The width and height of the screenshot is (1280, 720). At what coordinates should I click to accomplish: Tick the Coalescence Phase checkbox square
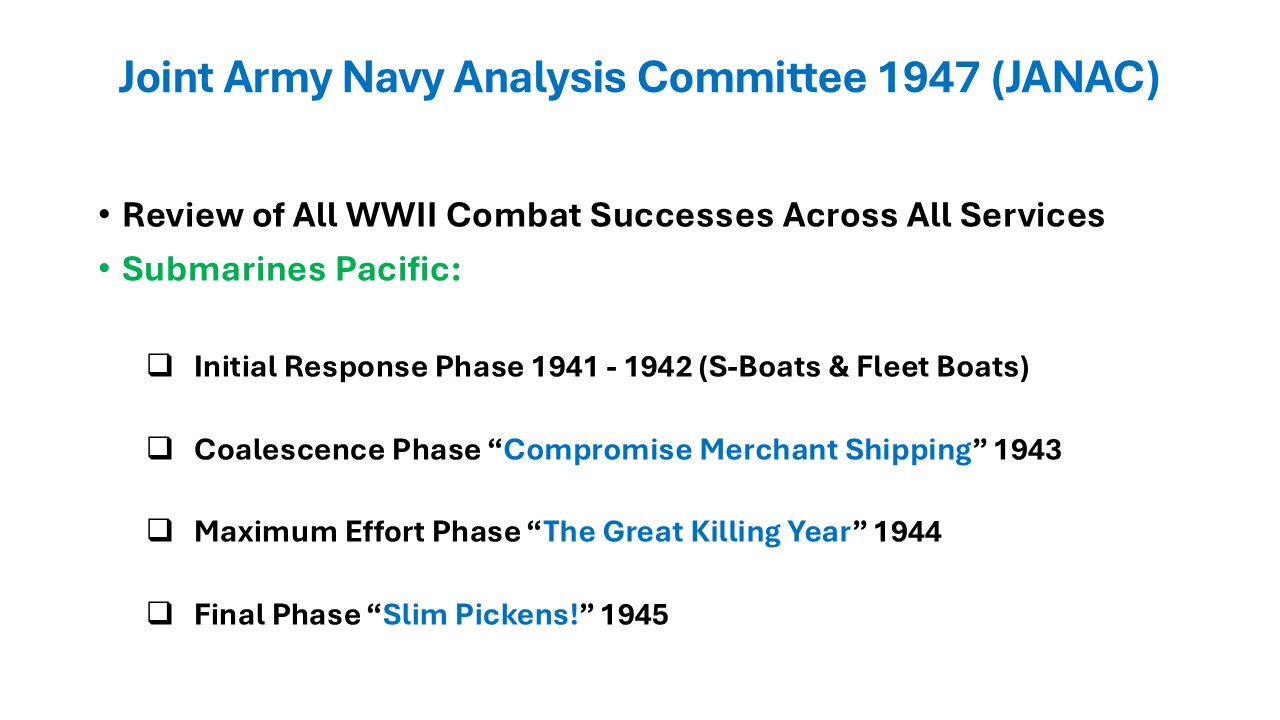click(x=158, y=450)
